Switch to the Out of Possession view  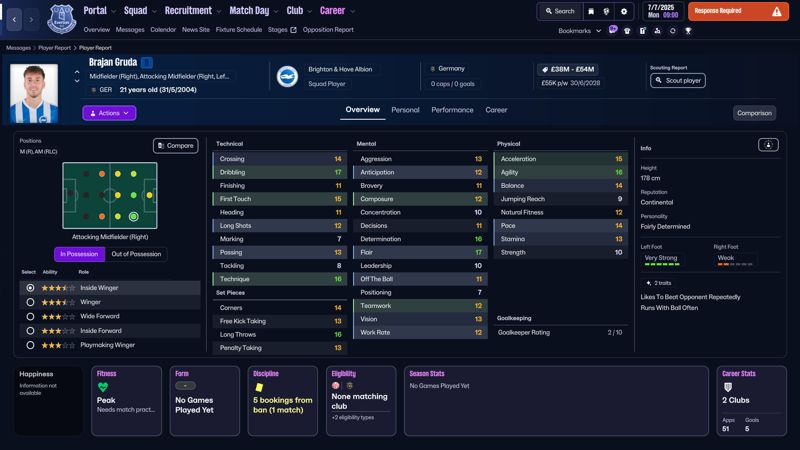point(136,254)
